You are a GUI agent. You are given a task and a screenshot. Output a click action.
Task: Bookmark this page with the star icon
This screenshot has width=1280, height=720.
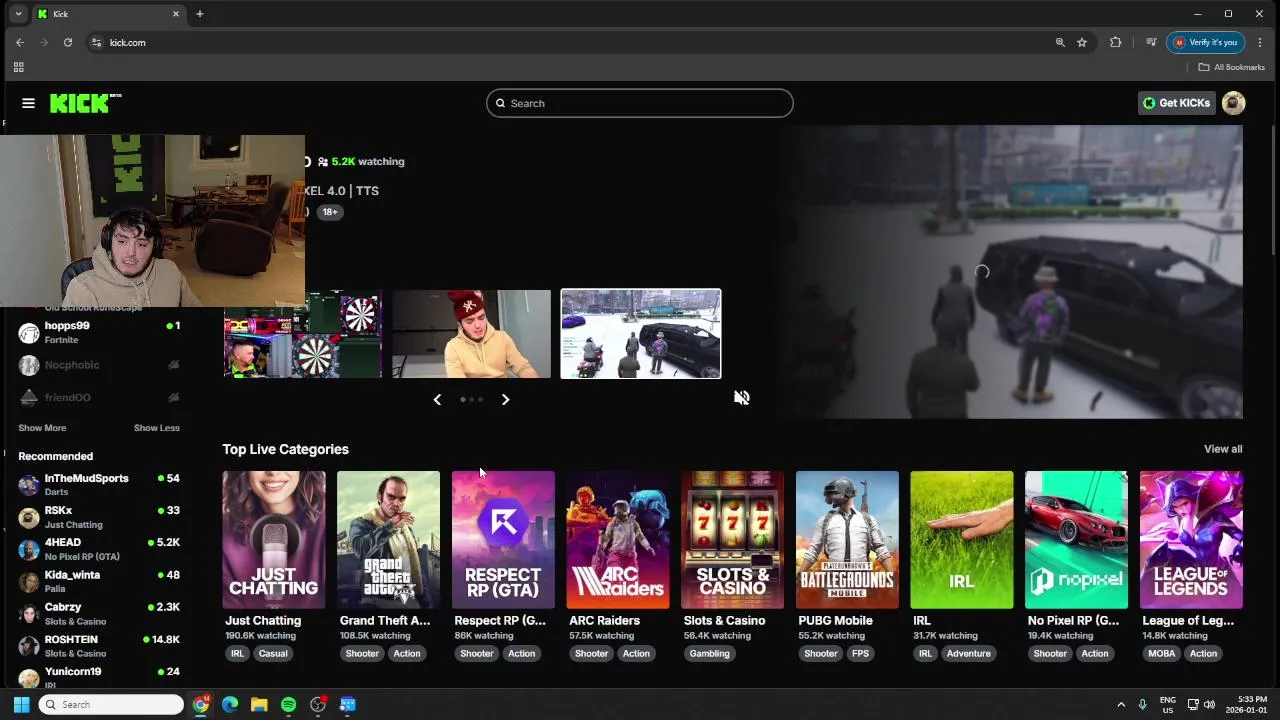pos(1082,42)
